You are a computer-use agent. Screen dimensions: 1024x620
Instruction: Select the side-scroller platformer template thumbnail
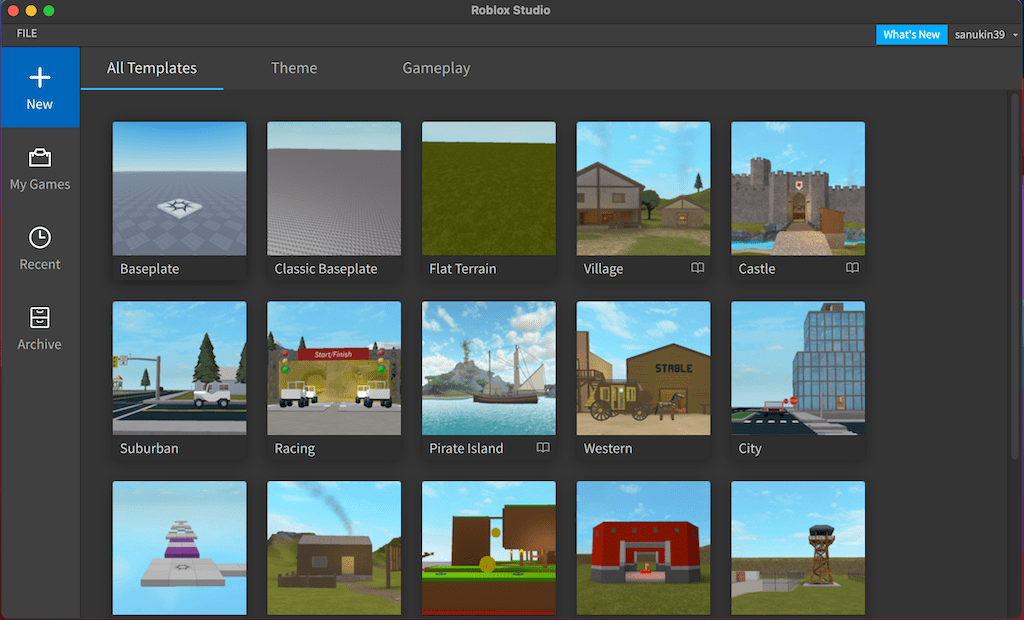pos(488,548)
